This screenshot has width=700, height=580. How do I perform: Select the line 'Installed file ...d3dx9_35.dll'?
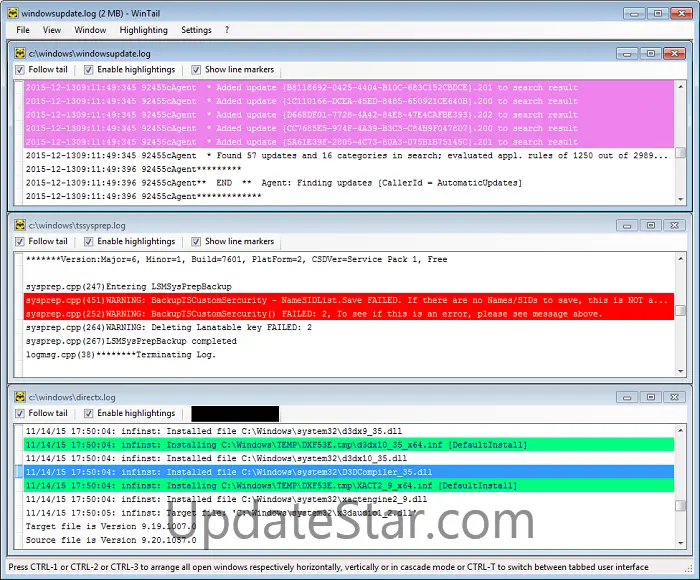pyautogui.click(x=349, y=431)
